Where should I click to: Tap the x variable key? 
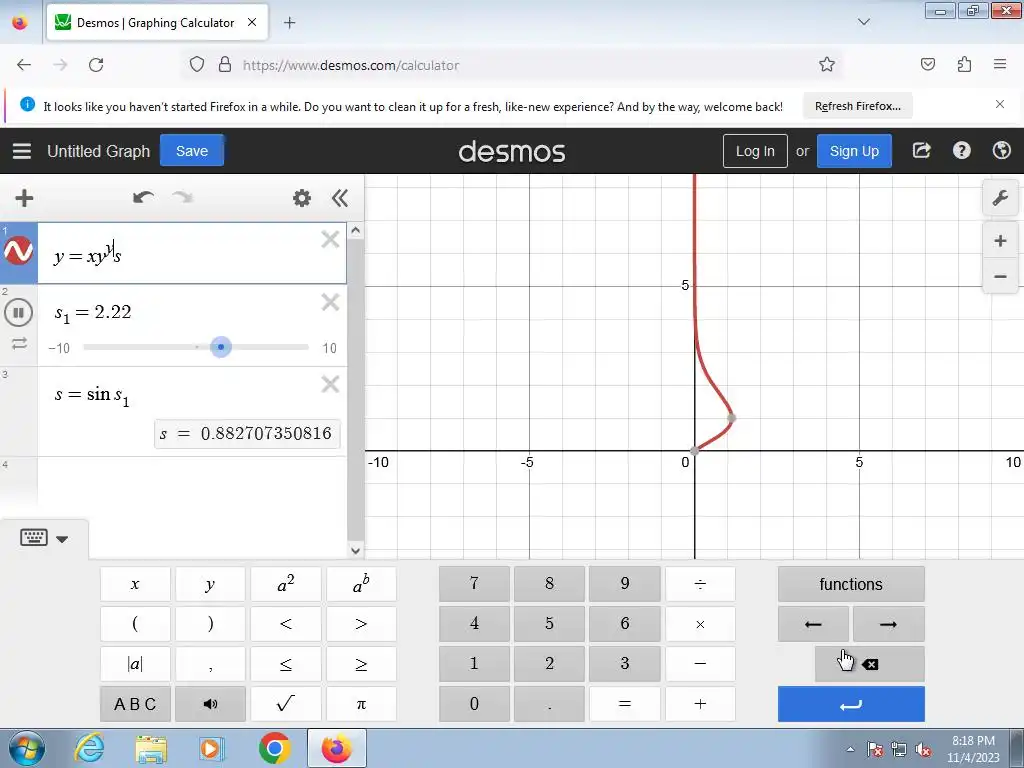point(135,584)
